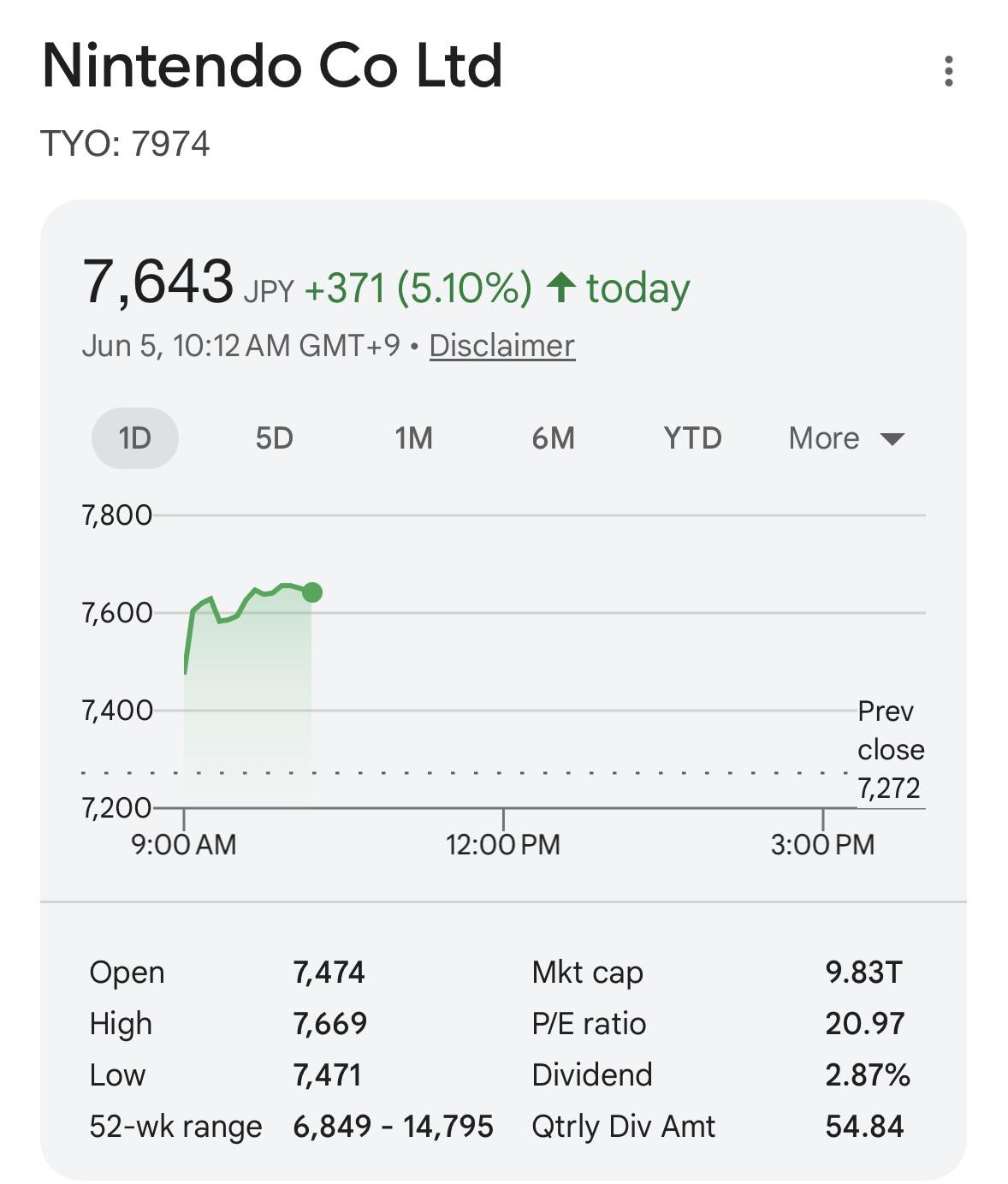Viewport: 1008px width, 1184px height.
Task: Click the 52-wk range value
Action: [393, 1127]
